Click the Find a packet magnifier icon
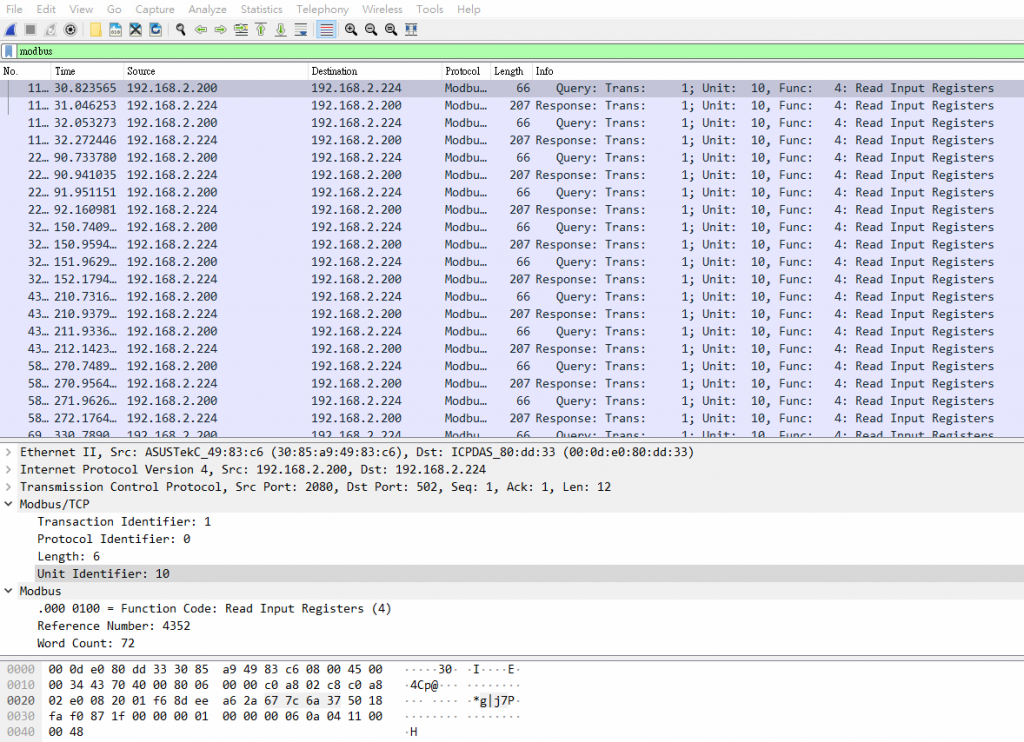This screenshot has height=742, width=1024. 181,29
